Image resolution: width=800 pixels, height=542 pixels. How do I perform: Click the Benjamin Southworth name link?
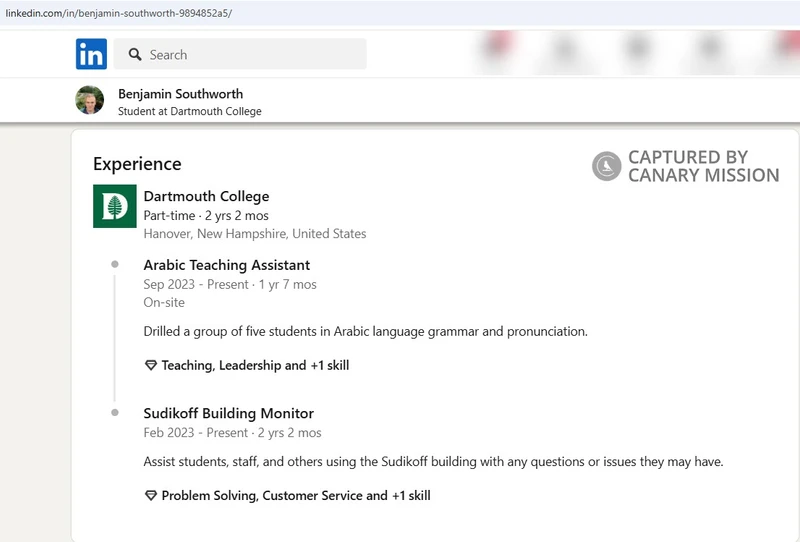point(181,94)
